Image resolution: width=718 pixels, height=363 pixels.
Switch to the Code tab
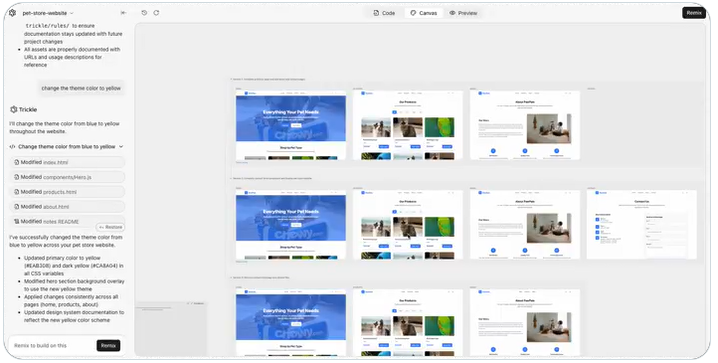click(x=384, y=13)
